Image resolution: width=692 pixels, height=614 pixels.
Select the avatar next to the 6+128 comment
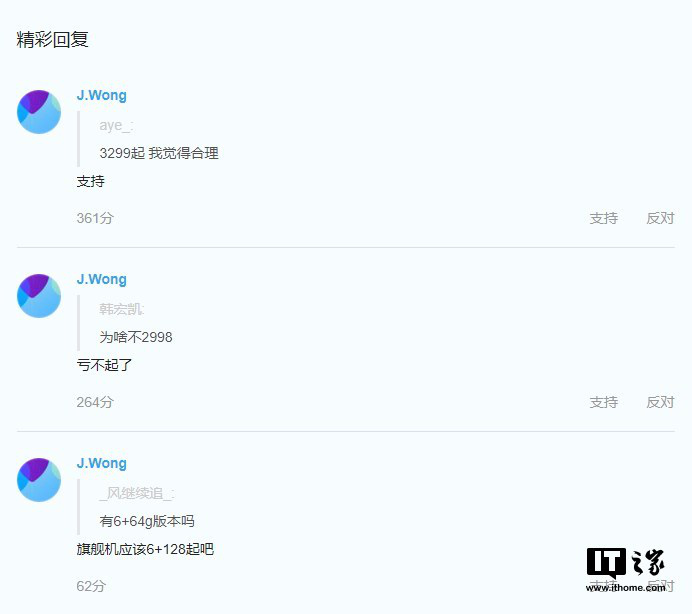39,480
